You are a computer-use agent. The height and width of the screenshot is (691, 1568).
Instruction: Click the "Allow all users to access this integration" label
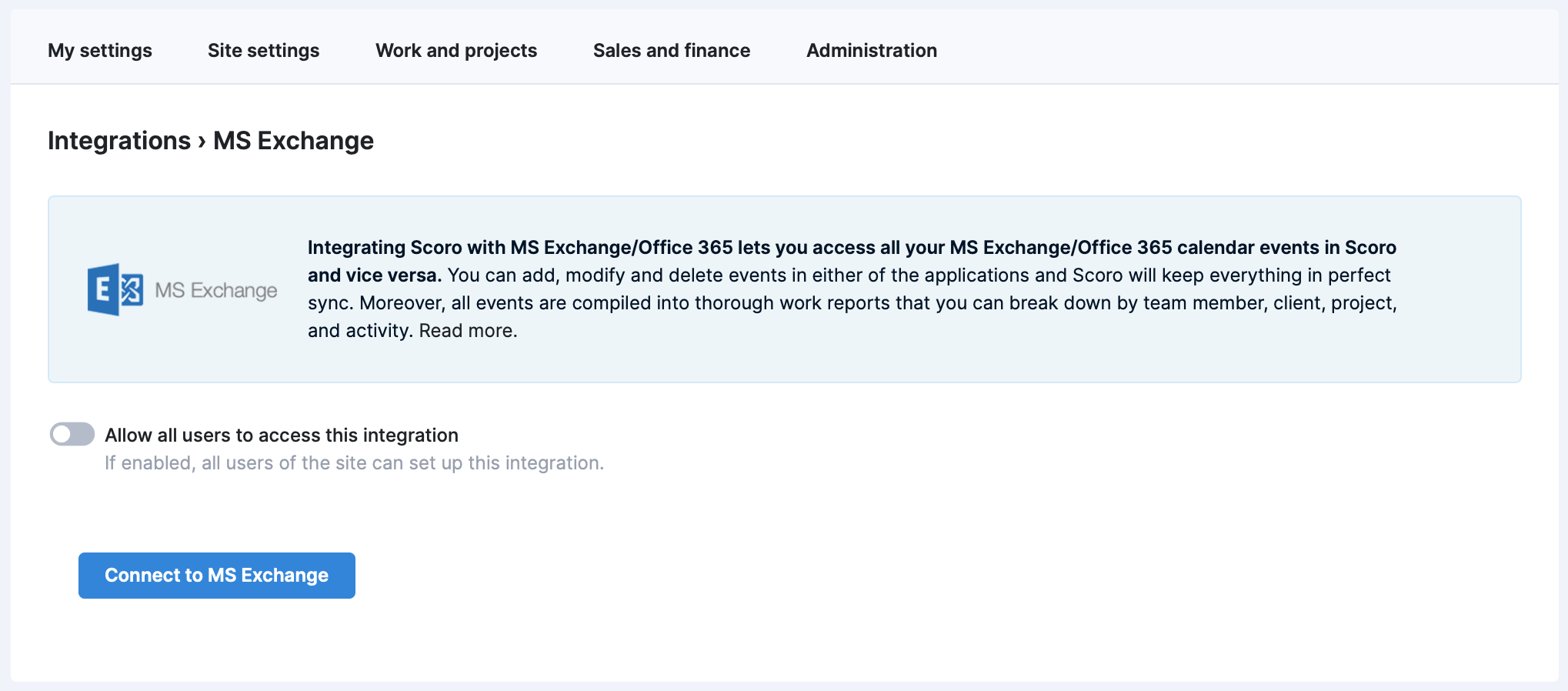(x=282, y=436)
